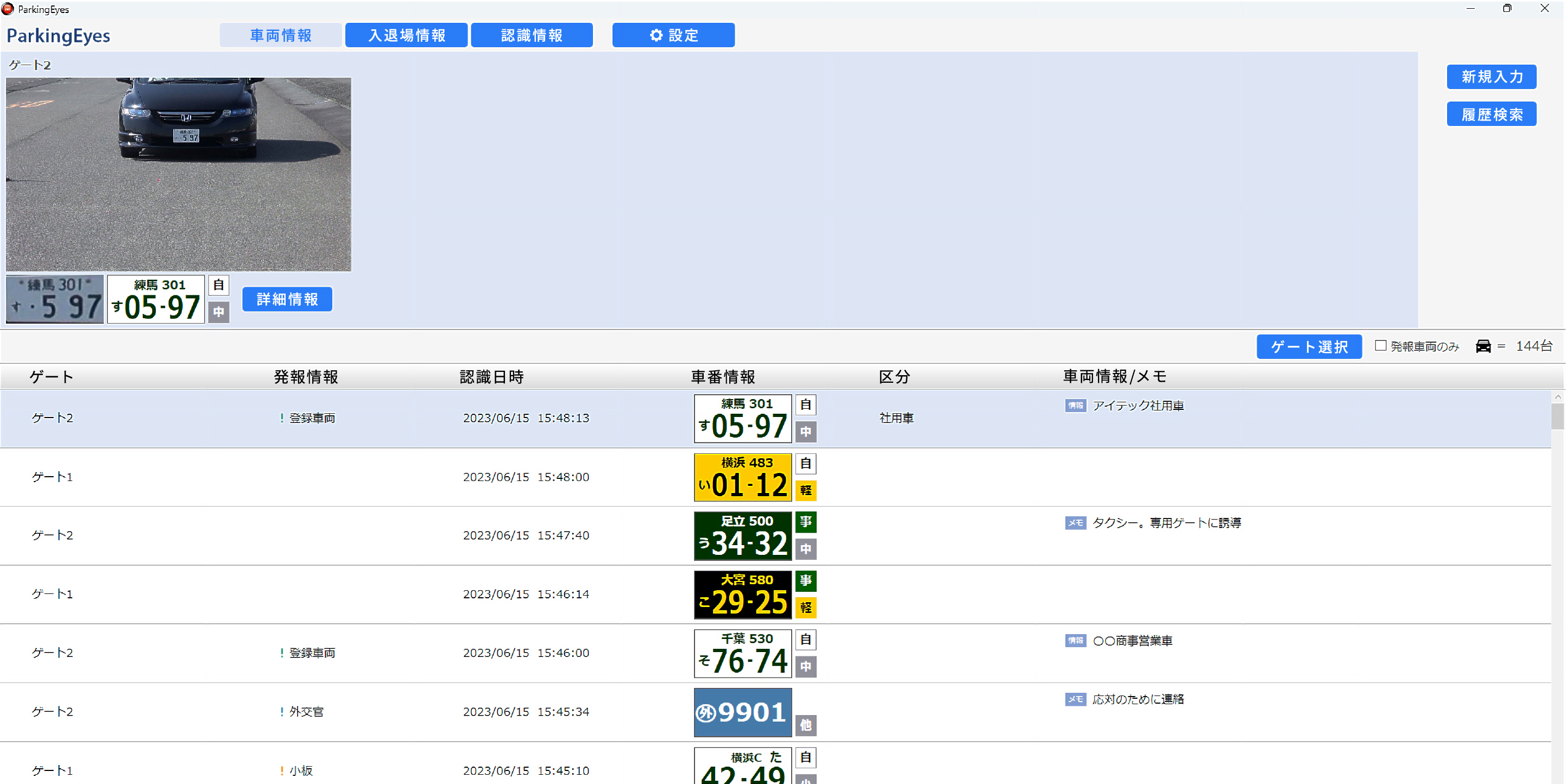Click the 情報 badge next to アイテック社用車
The image size is (1566, 784).
click(1076, 406)
